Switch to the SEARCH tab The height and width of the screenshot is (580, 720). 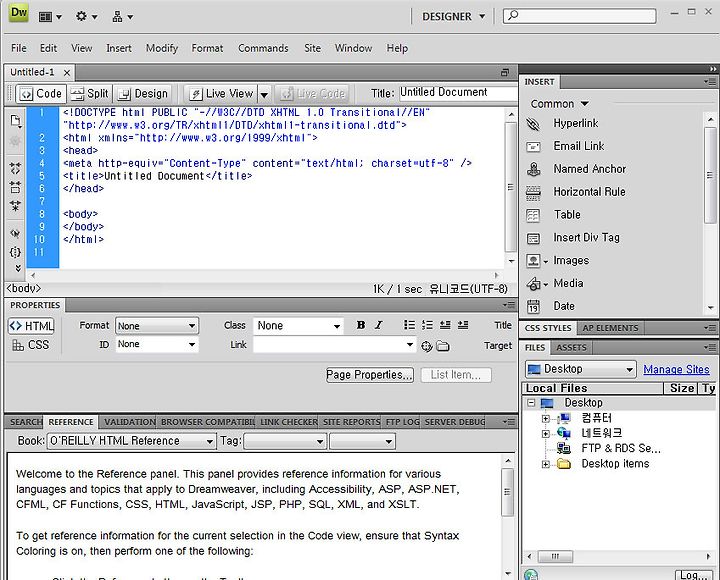[26, 422]
